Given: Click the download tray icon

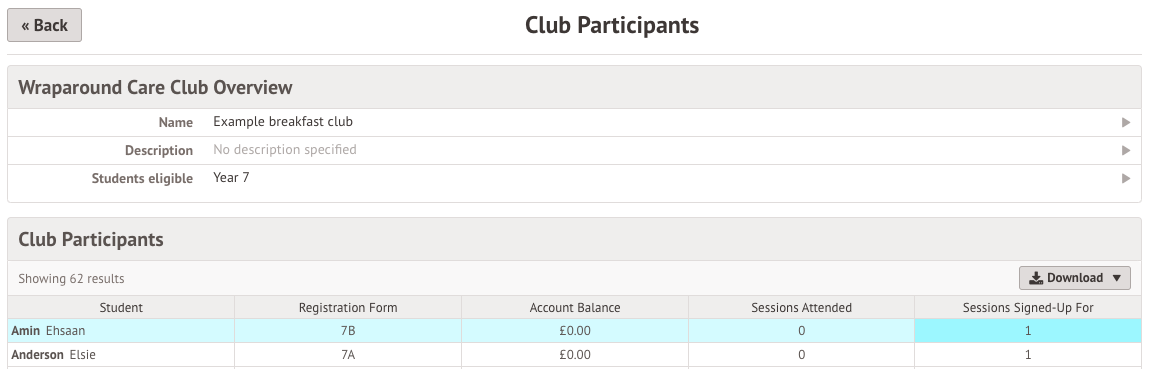Looking at the screenshot, I should click(1036, 278).
